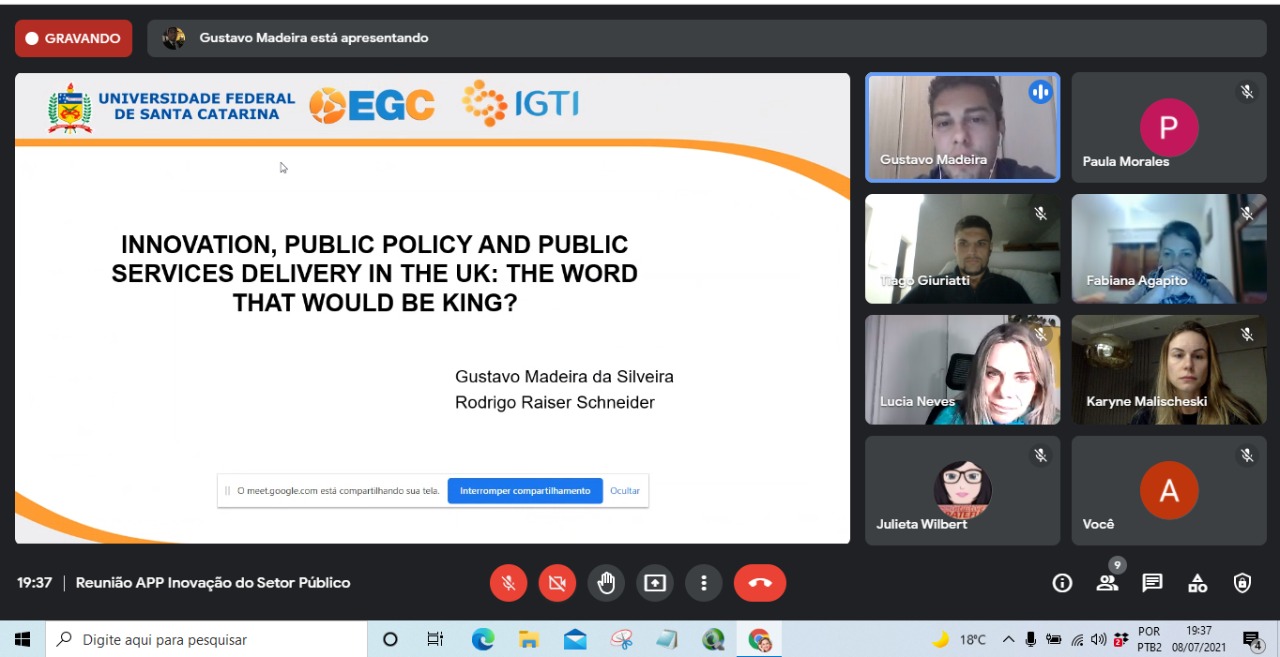1280x657 pixels.
Task: Select Karyne Malischeski video tile
Action: (1169, 370)
